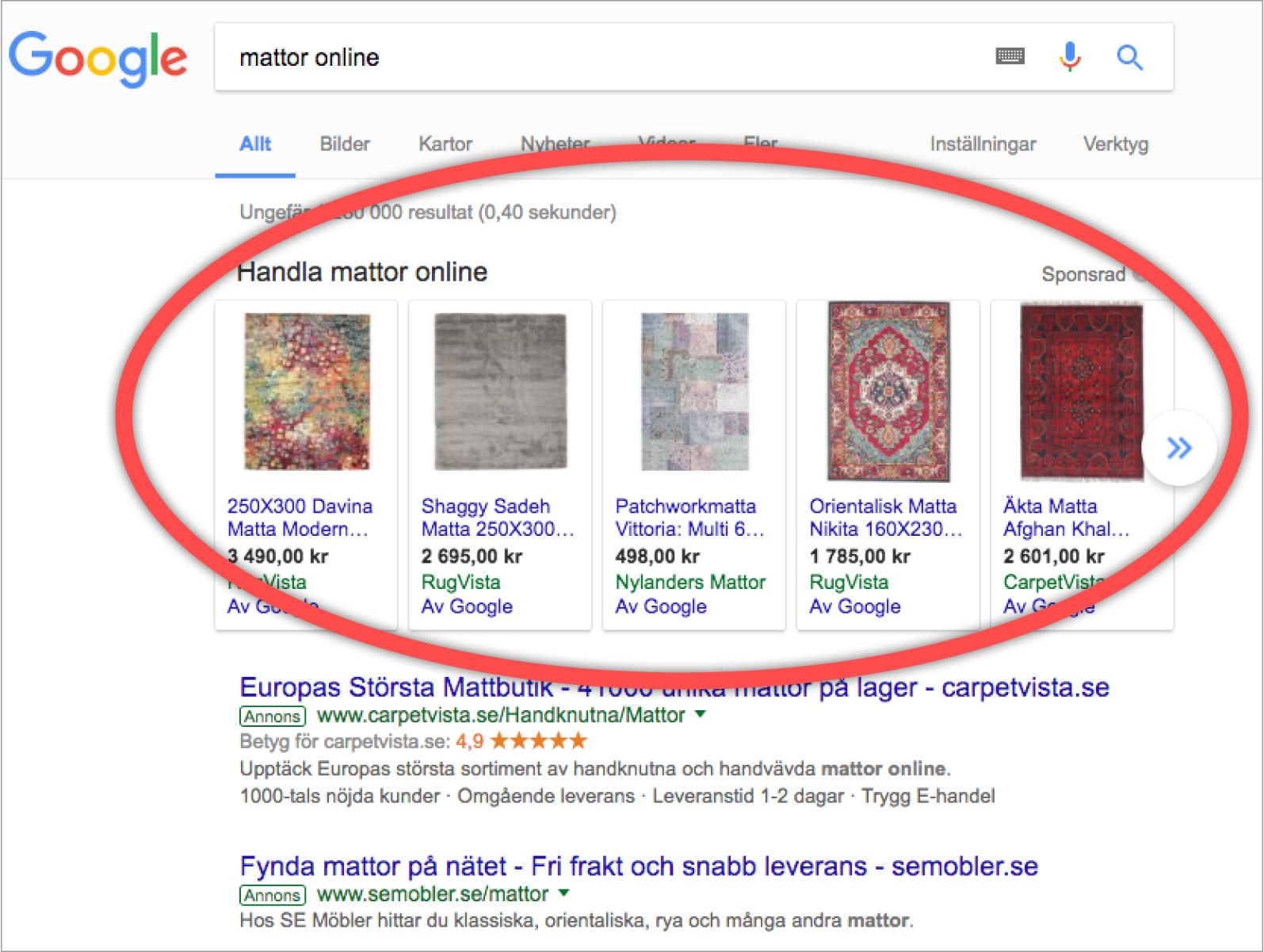
Task: Click Av Google under Shaggy Sadeh
Action: tap(467, 606)
